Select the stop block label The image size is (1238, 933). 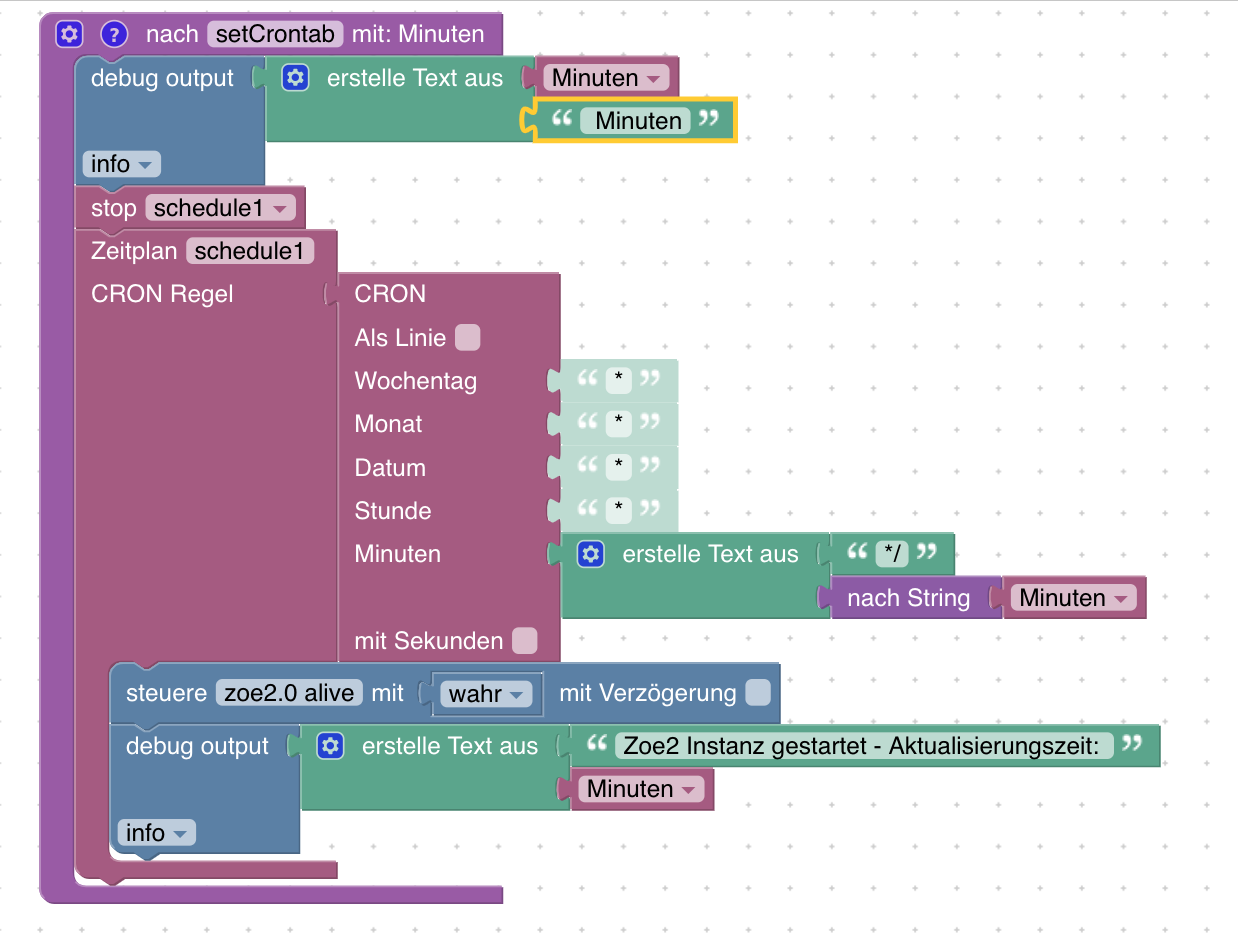coord(113,208)
